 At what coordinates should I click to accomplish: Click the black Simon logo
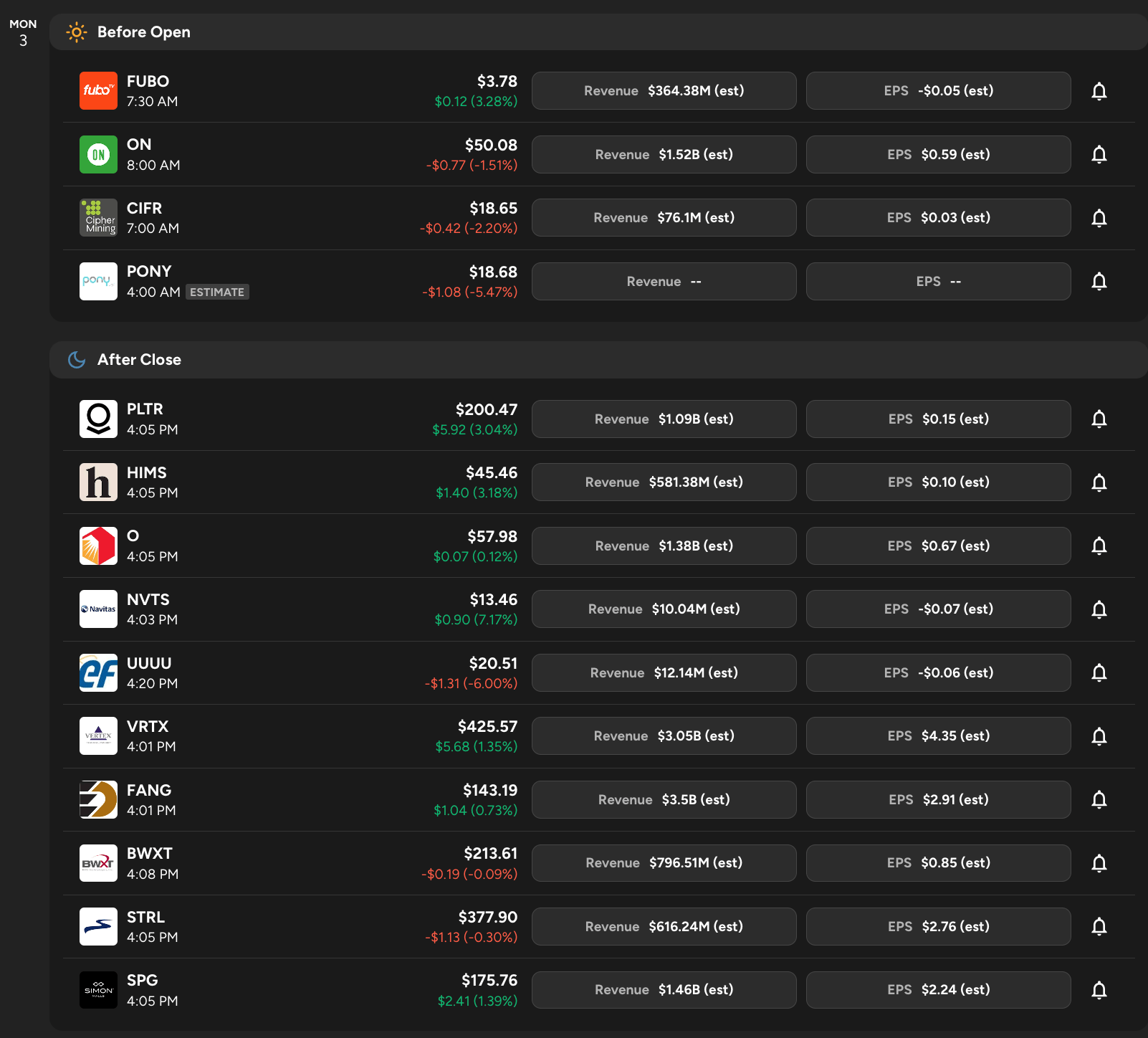point(98,990)
